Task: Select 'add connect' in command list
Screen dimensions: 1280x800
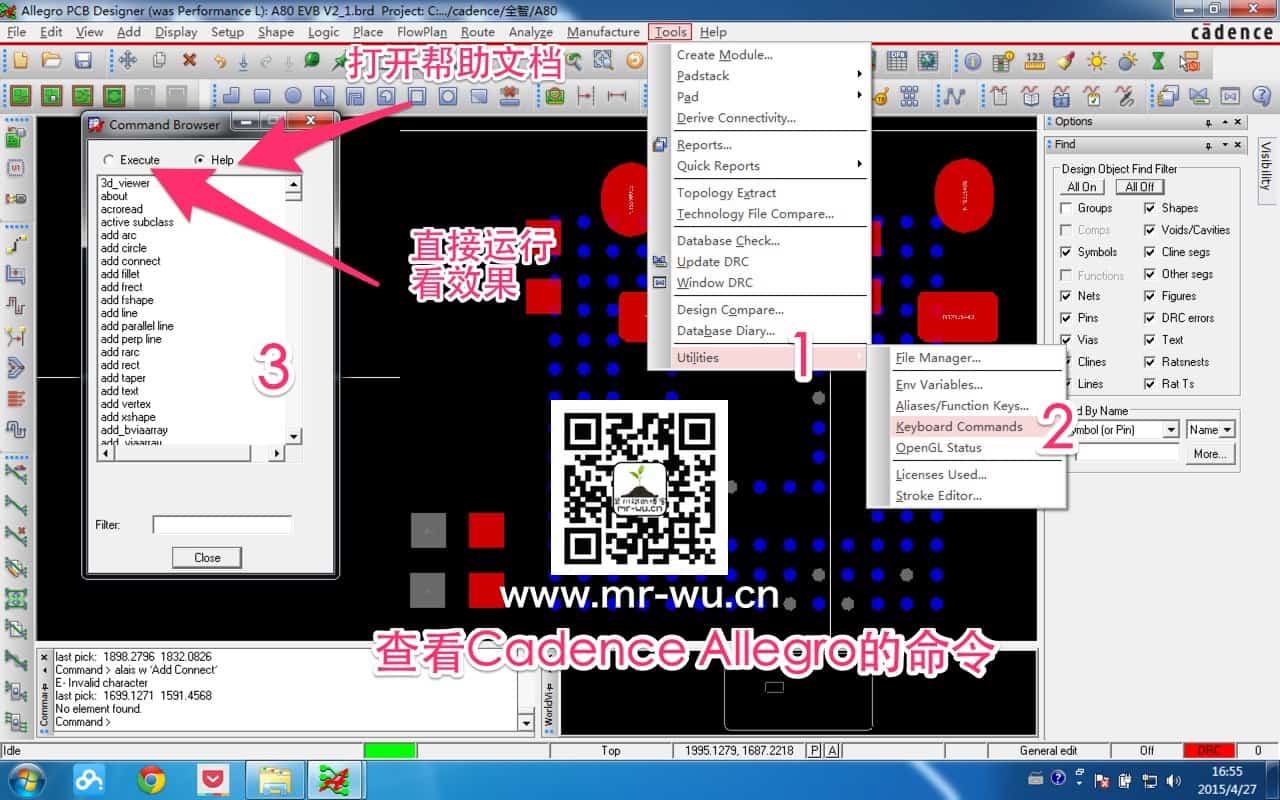Action: tap(131, 261)
